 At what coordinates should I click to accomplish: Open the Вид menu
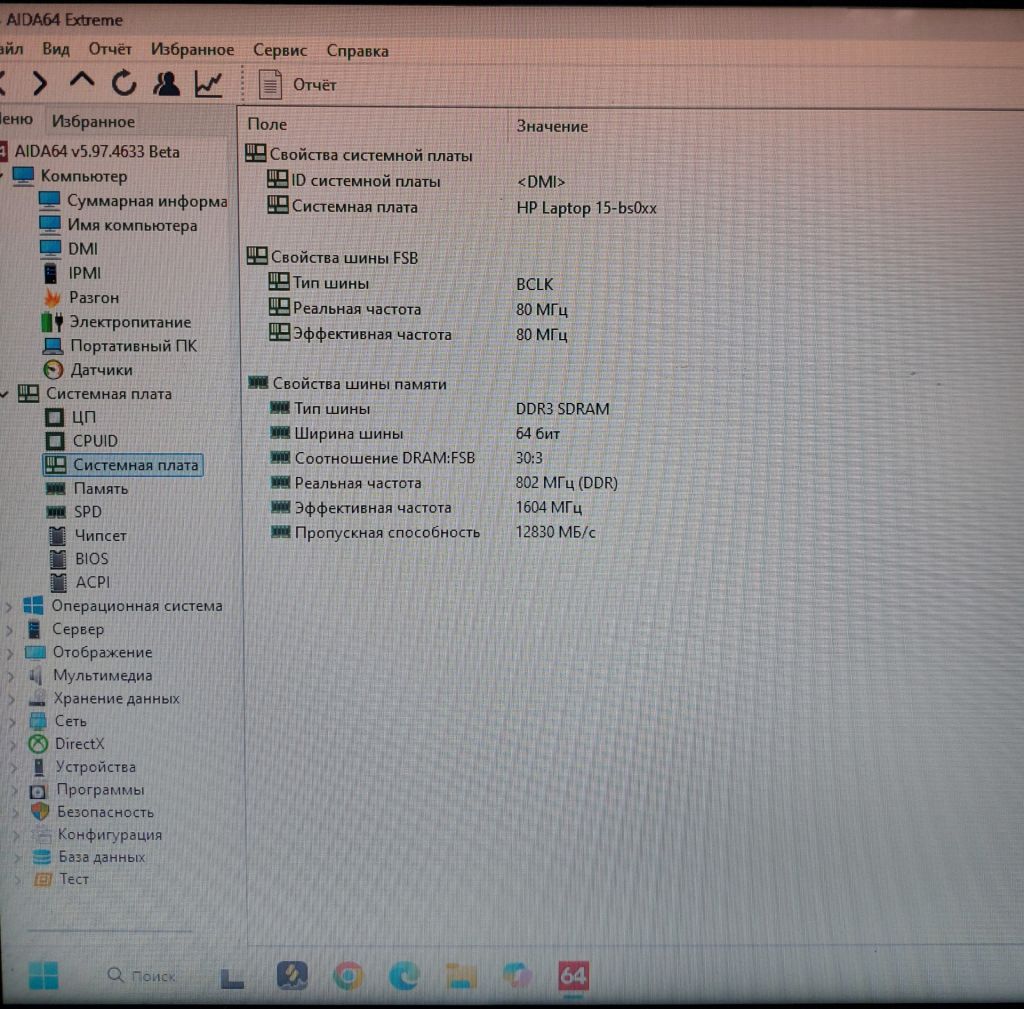click(x=56, y=49)
